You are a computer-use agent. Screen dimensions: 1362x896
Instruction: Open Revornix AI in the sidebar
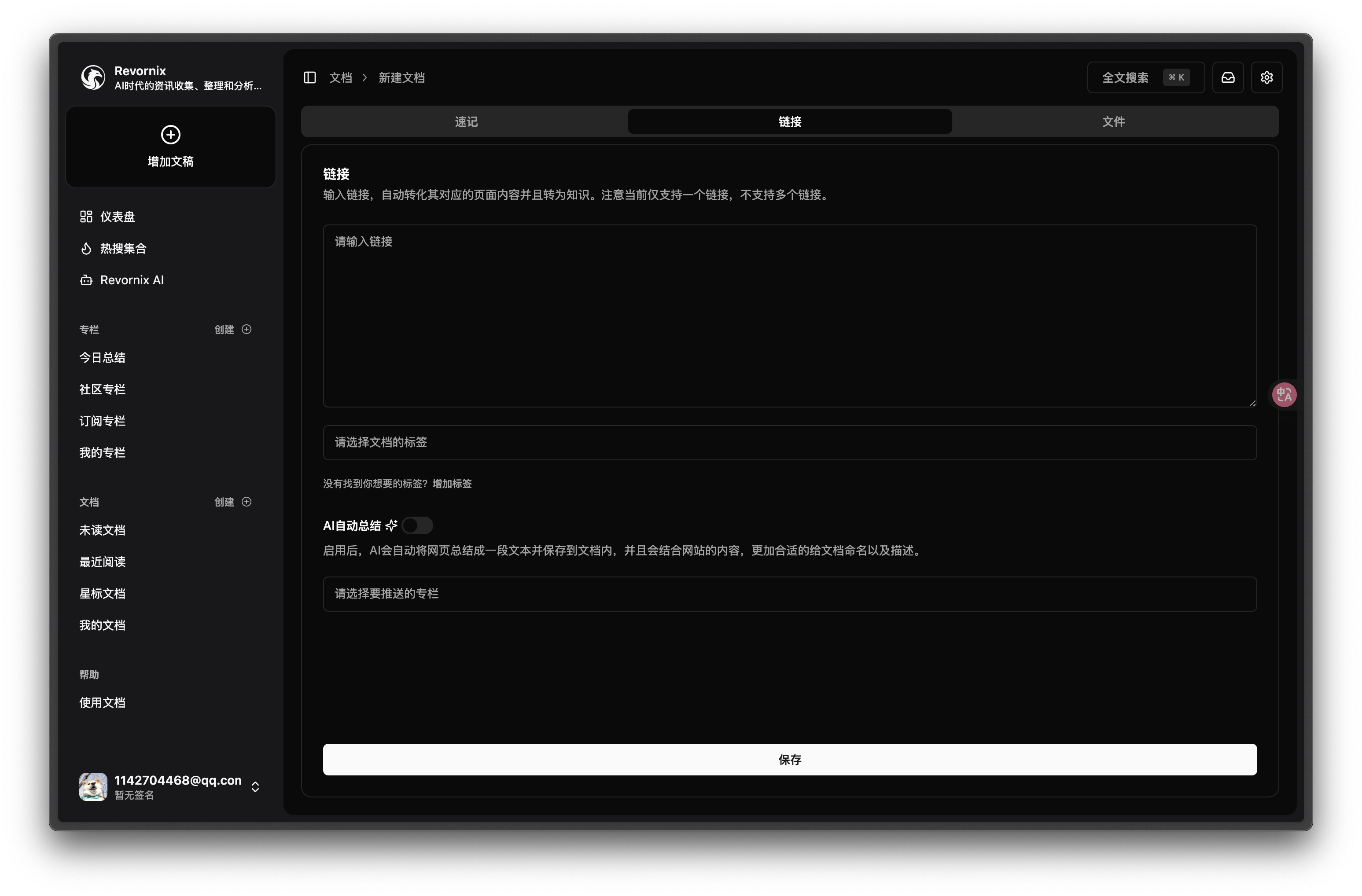pos(170,280)
